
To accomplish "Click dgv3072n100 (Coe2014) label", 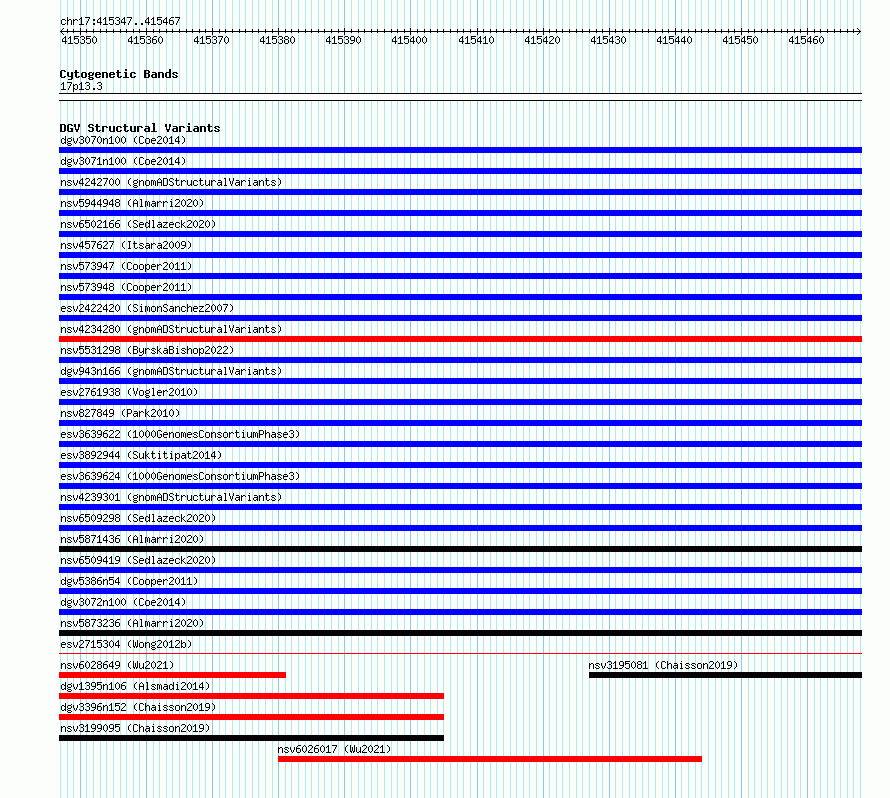I will (123, 602).
